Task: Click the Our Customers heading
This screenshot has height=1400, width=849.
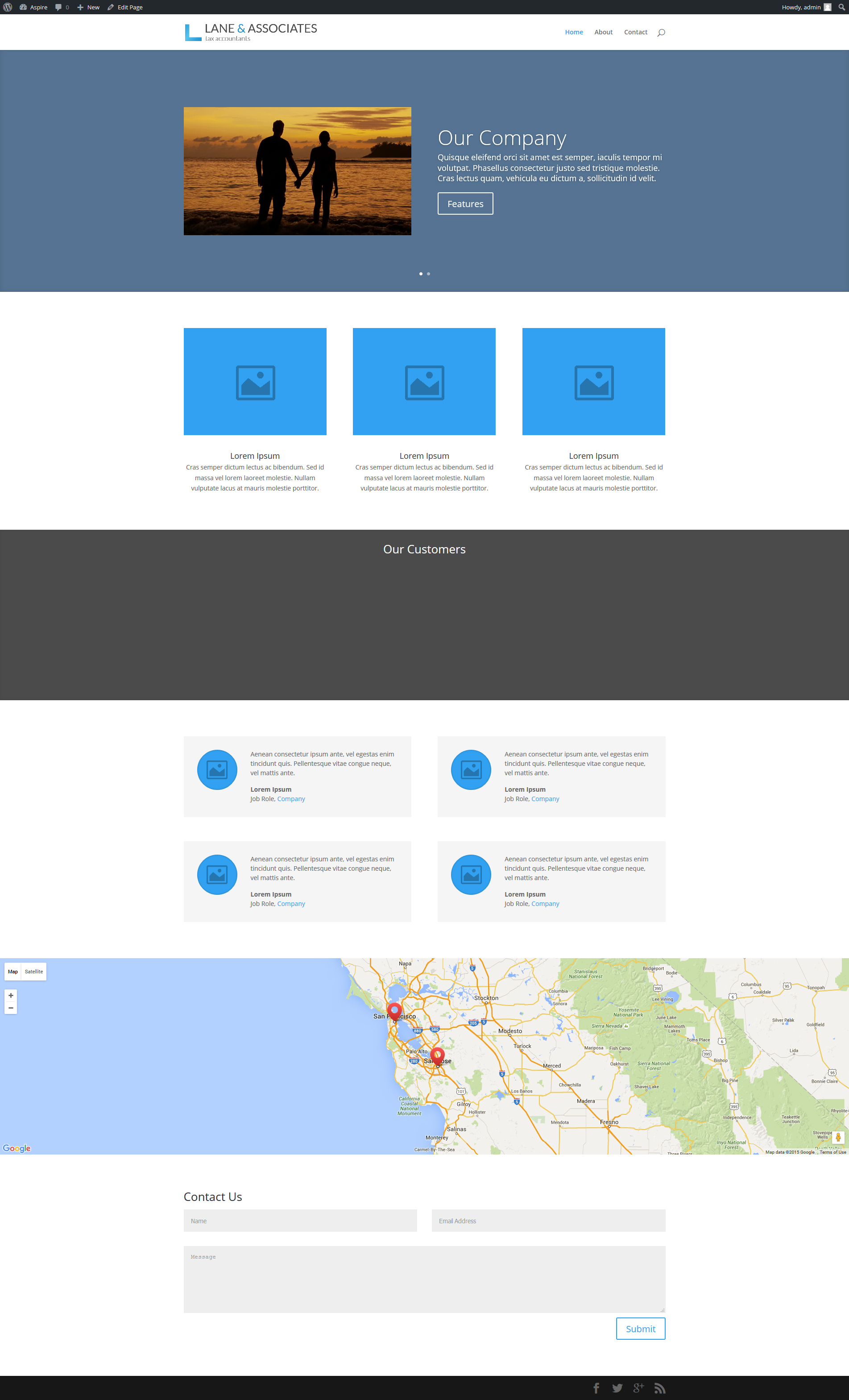Action: point(424,549)
